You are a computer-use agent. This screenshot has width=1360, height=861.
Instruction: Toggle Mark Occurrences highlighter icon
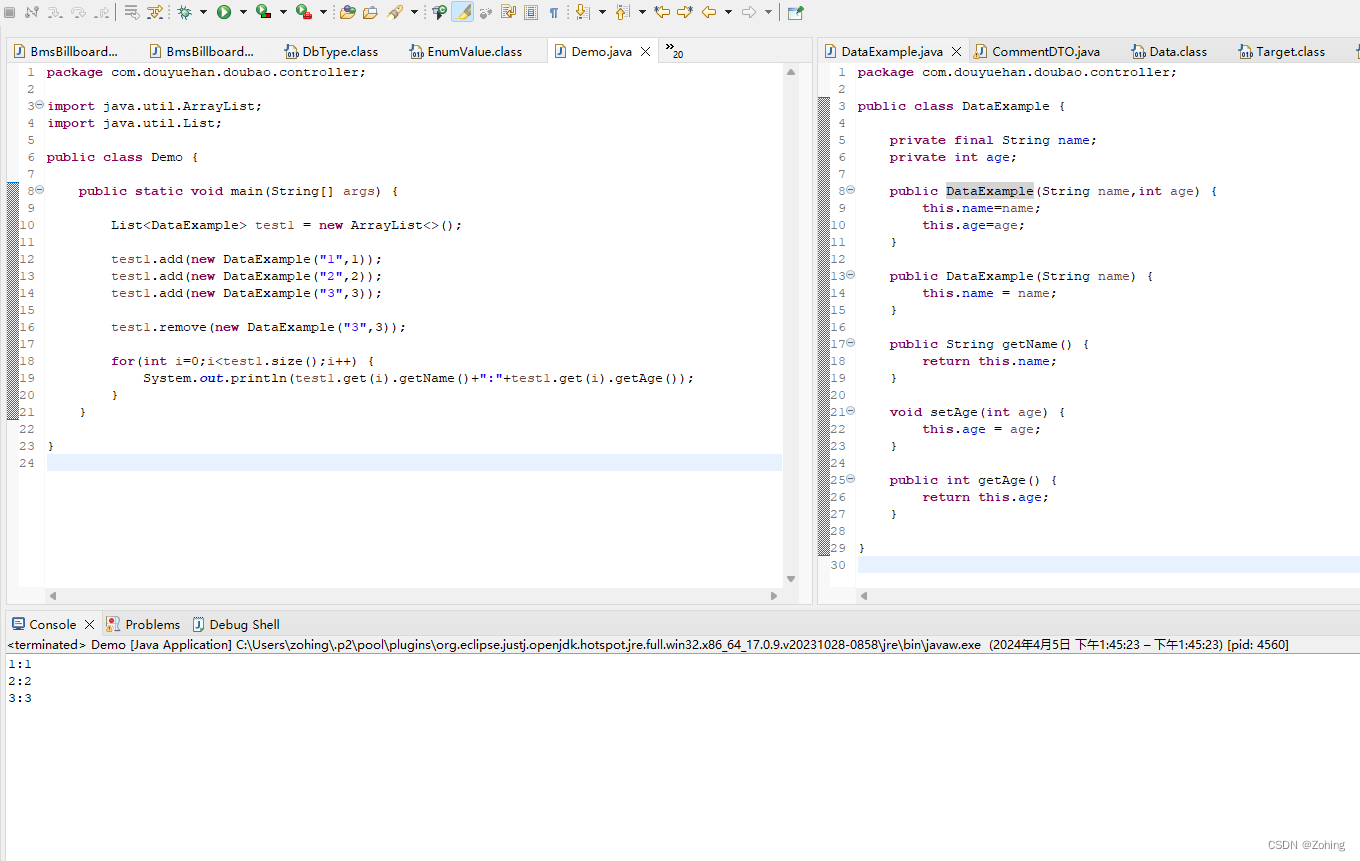tap(462, 12)
